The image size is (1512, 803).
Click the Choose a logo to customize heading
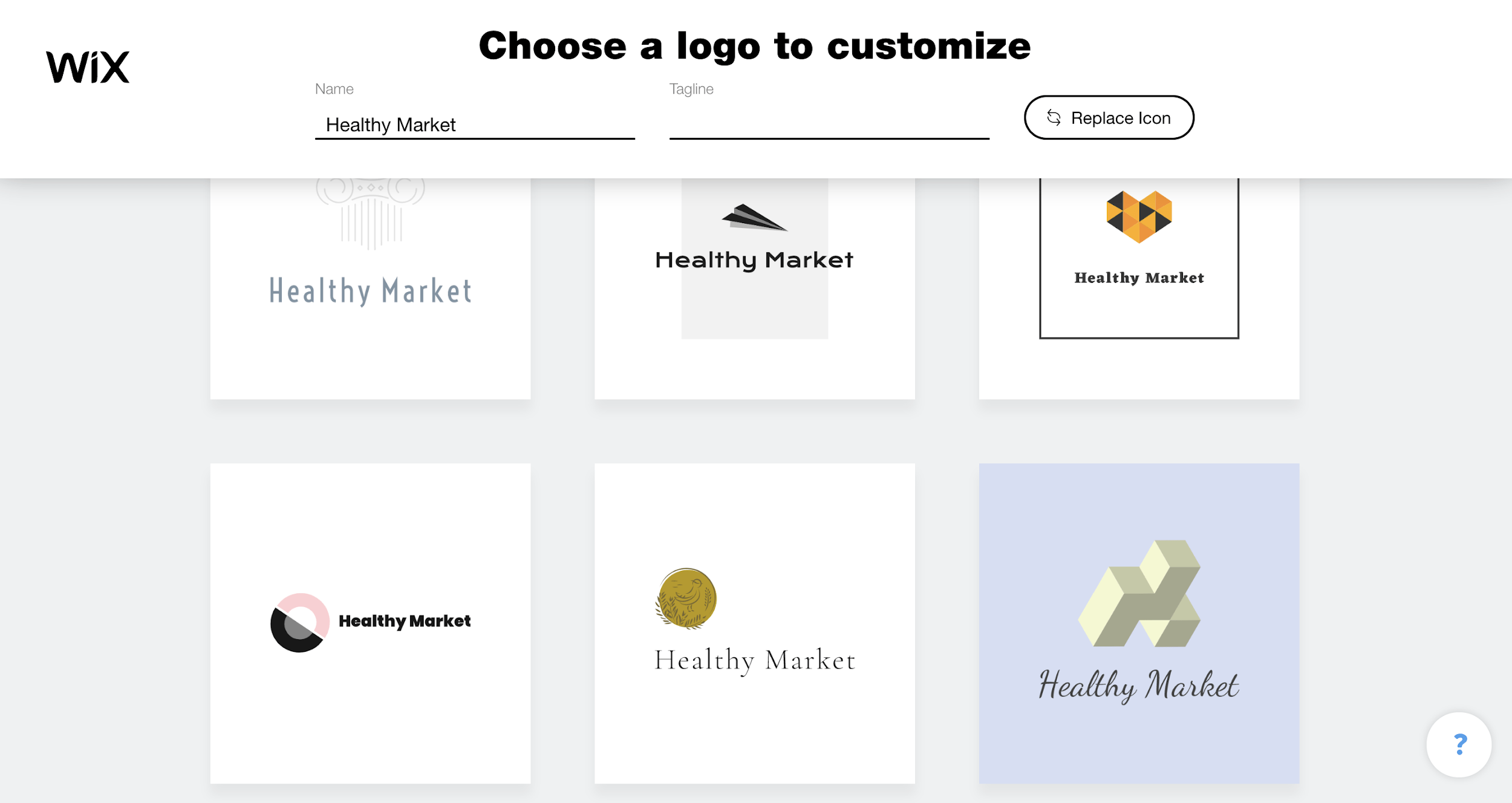(x=755, y=45)
